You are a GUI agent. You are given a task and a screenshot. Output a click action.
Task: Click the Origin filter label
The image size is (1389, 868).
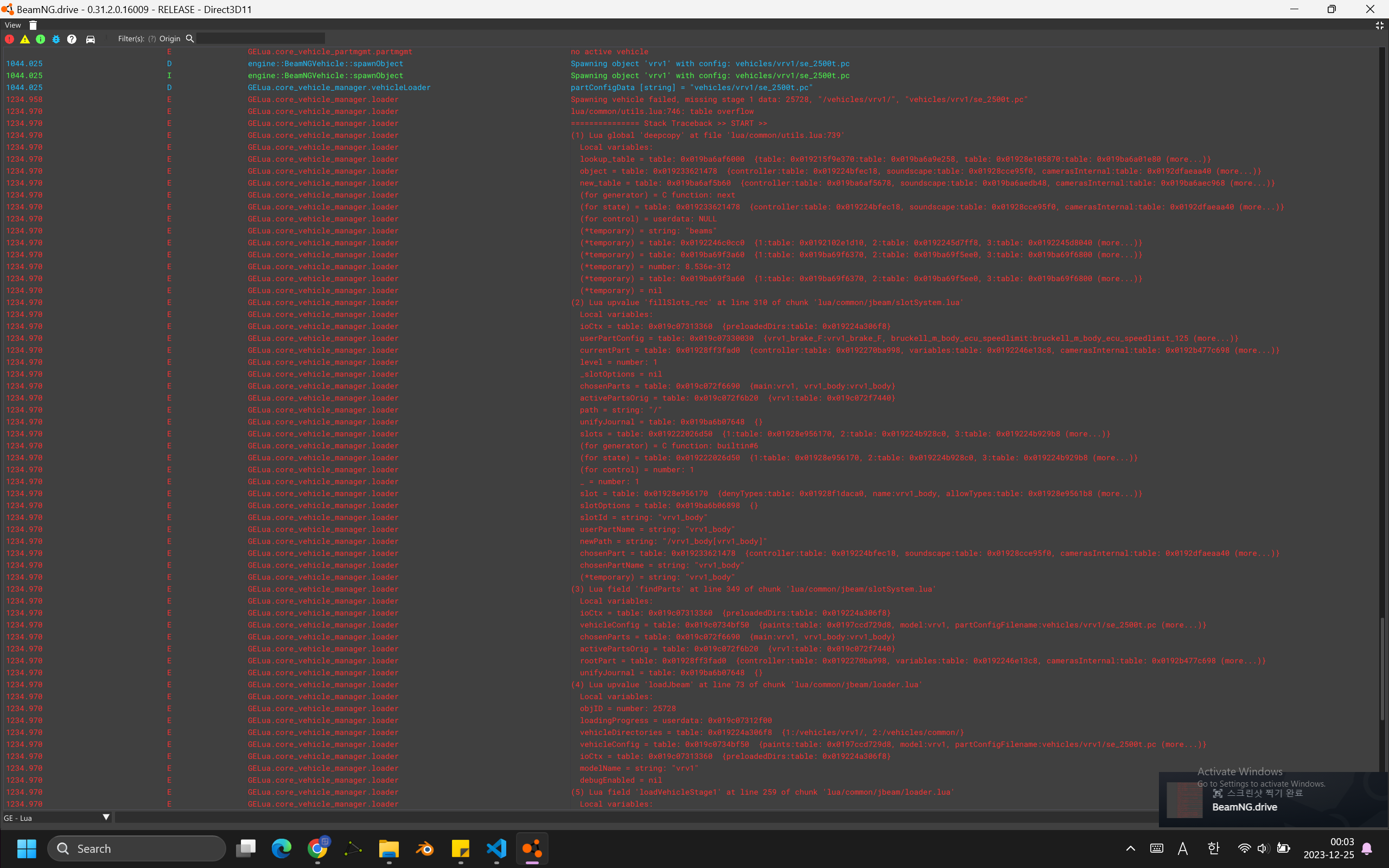pyautogui.click(x=169, y=39)
